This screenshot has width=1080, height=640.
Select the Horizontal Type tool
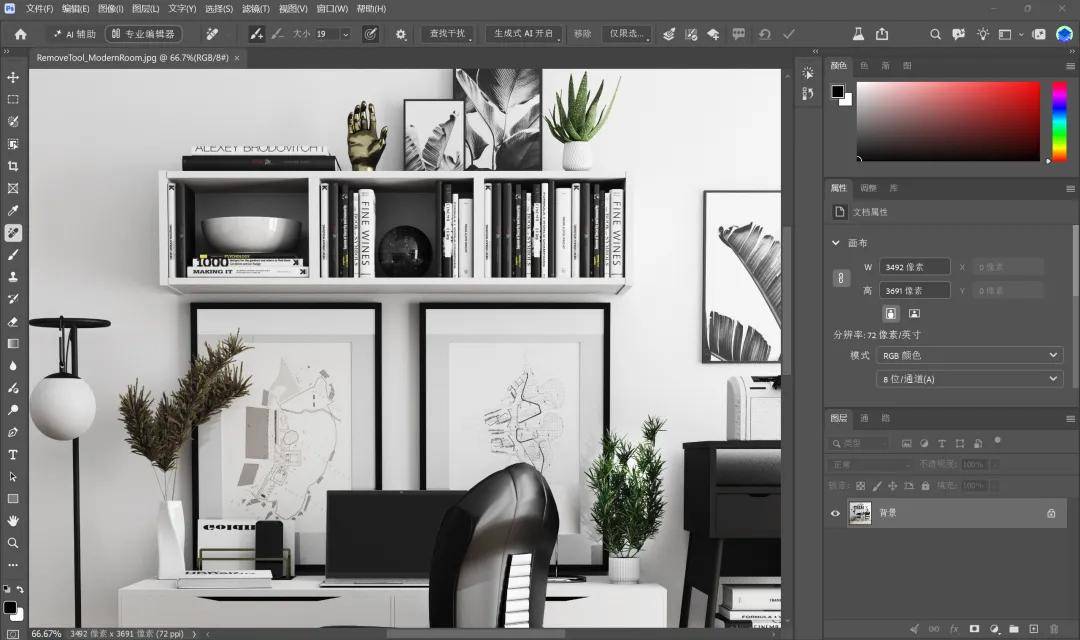point(13,455)
